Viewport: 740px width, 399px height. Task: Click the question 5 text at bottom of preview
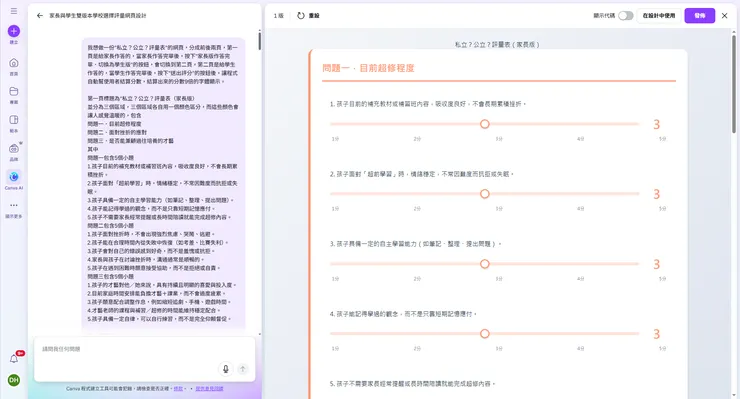click(412, 384)
